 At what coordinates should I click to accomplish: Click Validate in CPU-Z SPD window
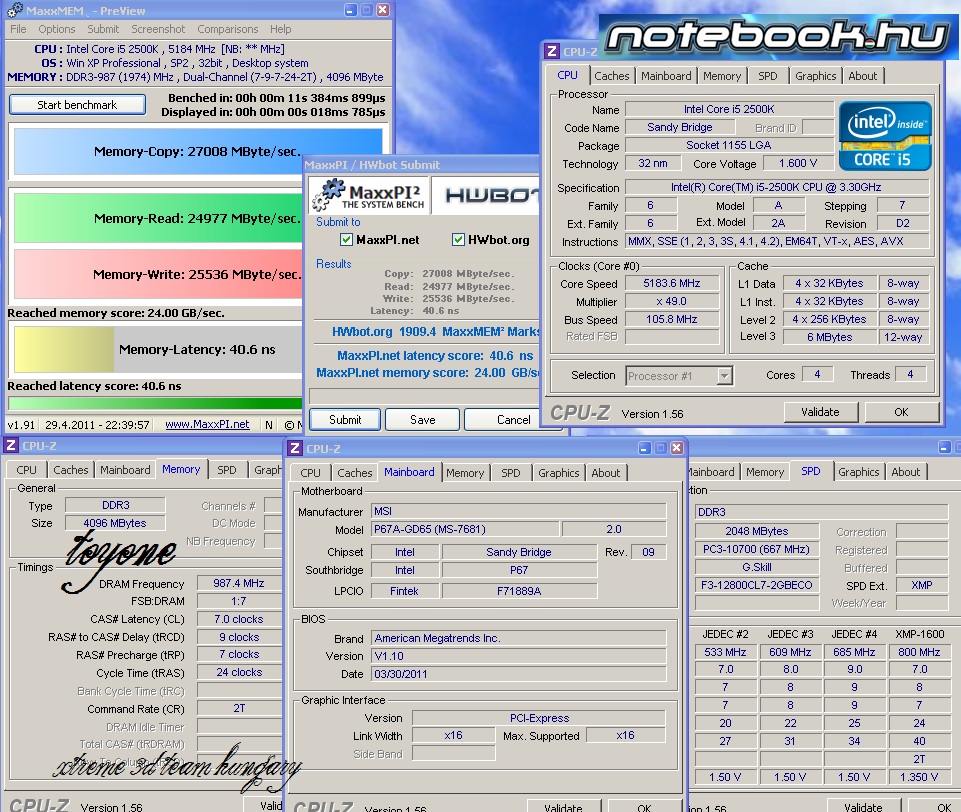[864, 805]
